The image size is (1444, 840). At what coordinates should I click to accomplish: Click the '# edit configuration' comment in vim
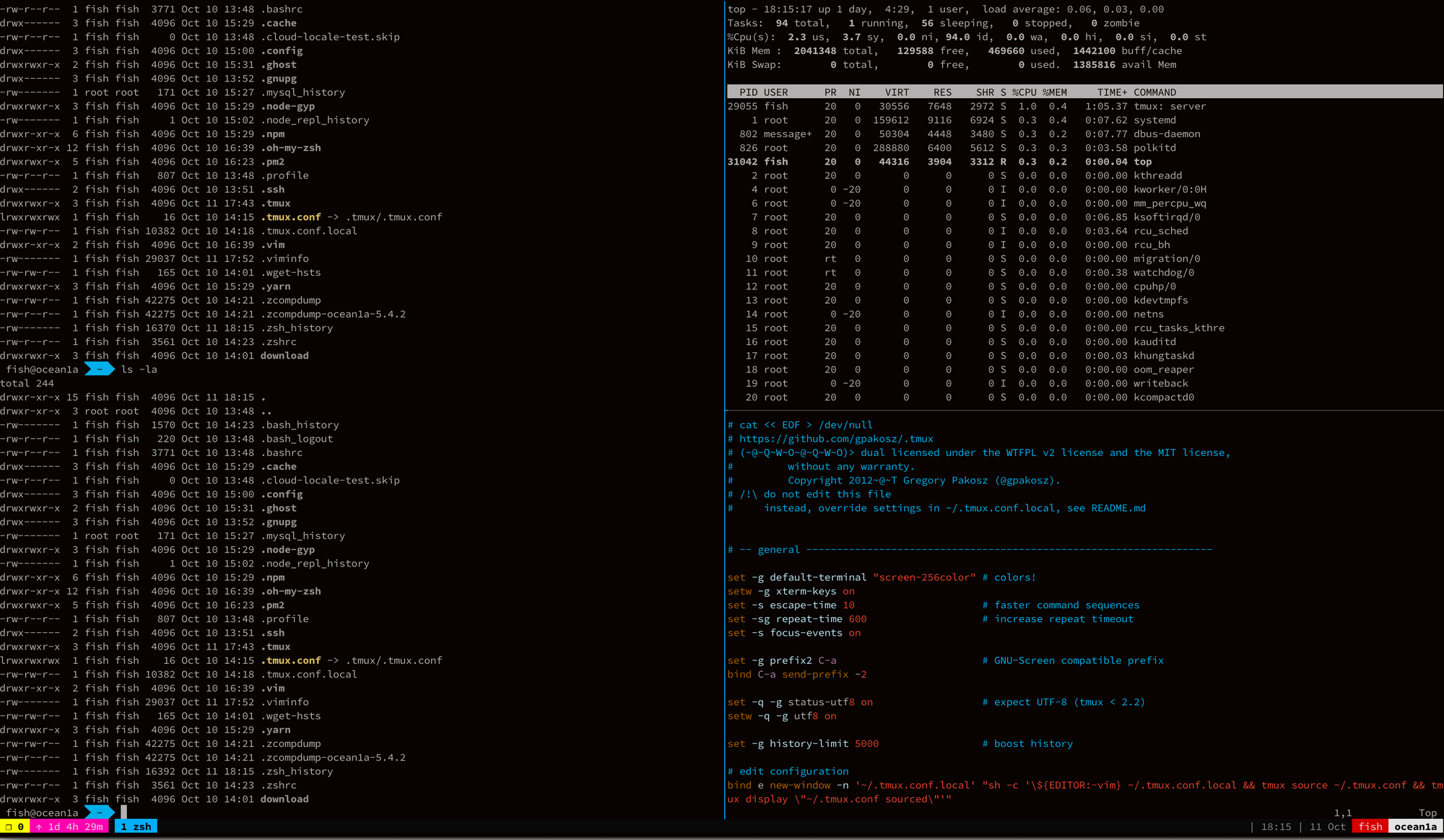[x=788, y=771]
